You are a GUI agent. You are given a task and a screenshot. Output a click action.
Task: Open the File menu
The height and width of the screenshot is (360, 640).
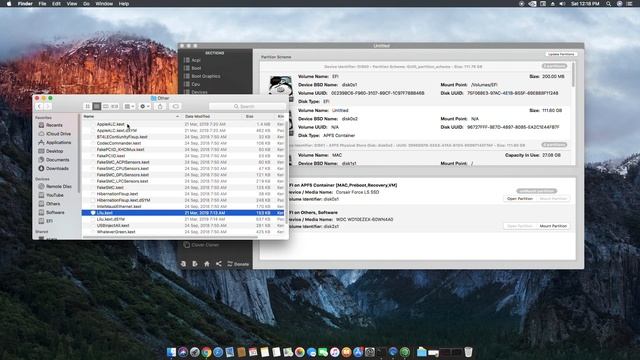pos(42,4)
